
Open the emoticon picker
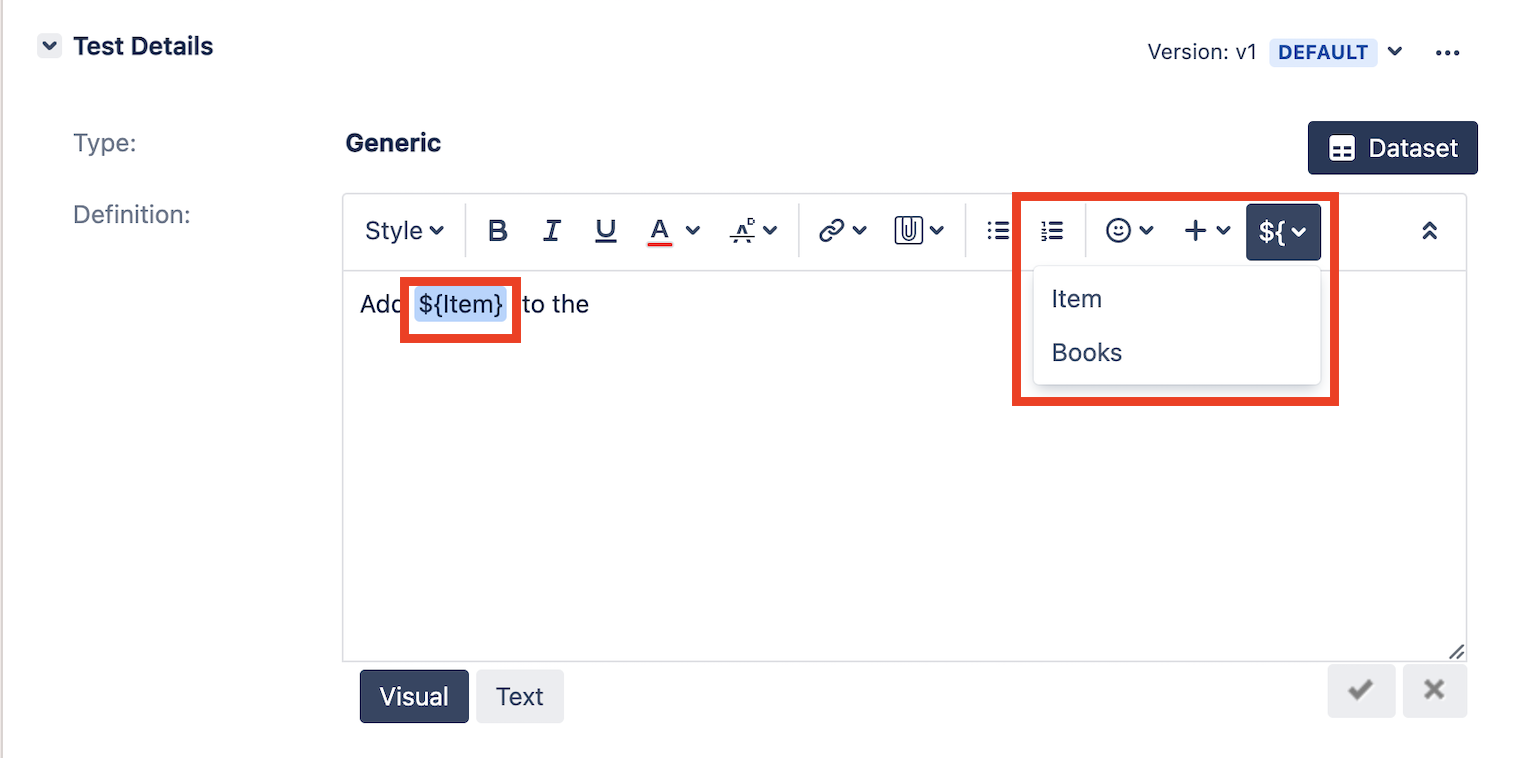pyautogui.click(x=1129, y=231)
